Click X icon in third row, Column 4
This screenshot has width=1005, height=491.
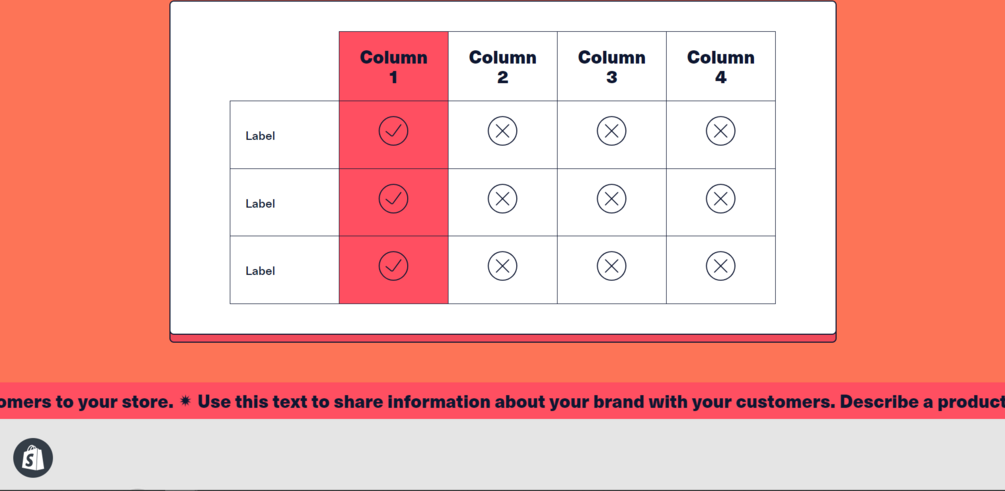pos(720,266)
